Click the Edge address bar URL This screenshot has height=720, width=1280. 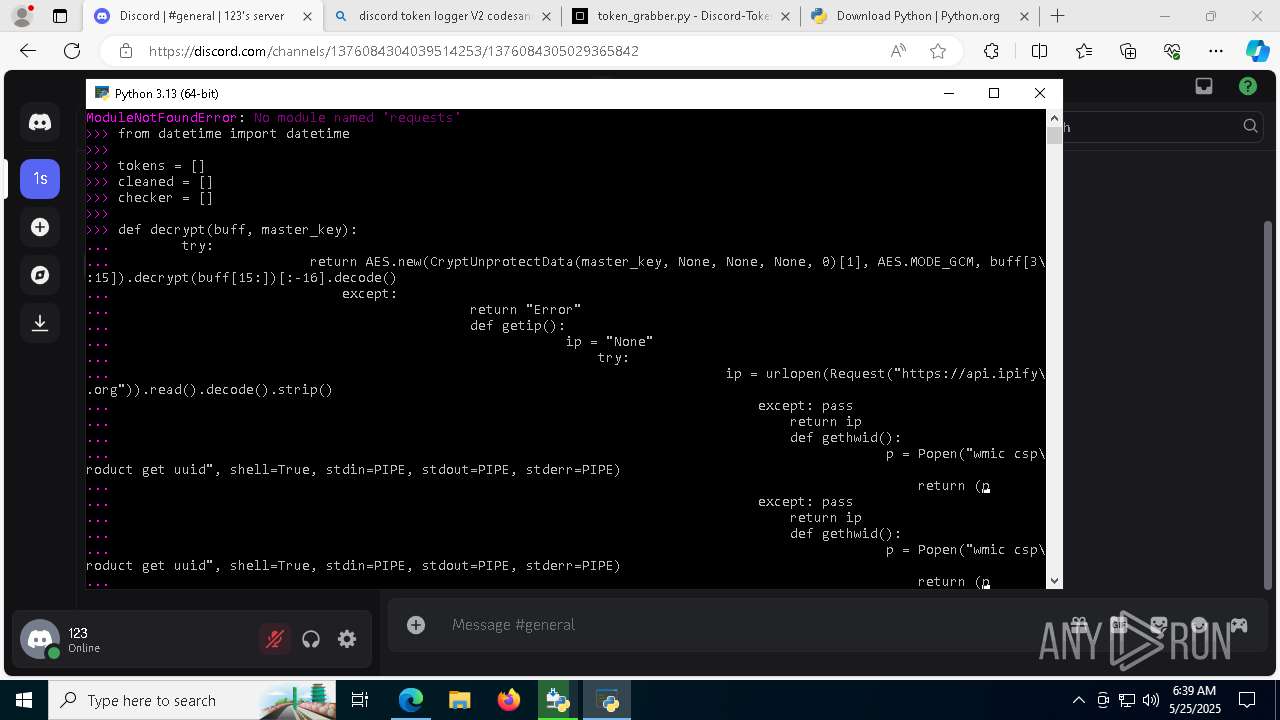coord(394,51)
